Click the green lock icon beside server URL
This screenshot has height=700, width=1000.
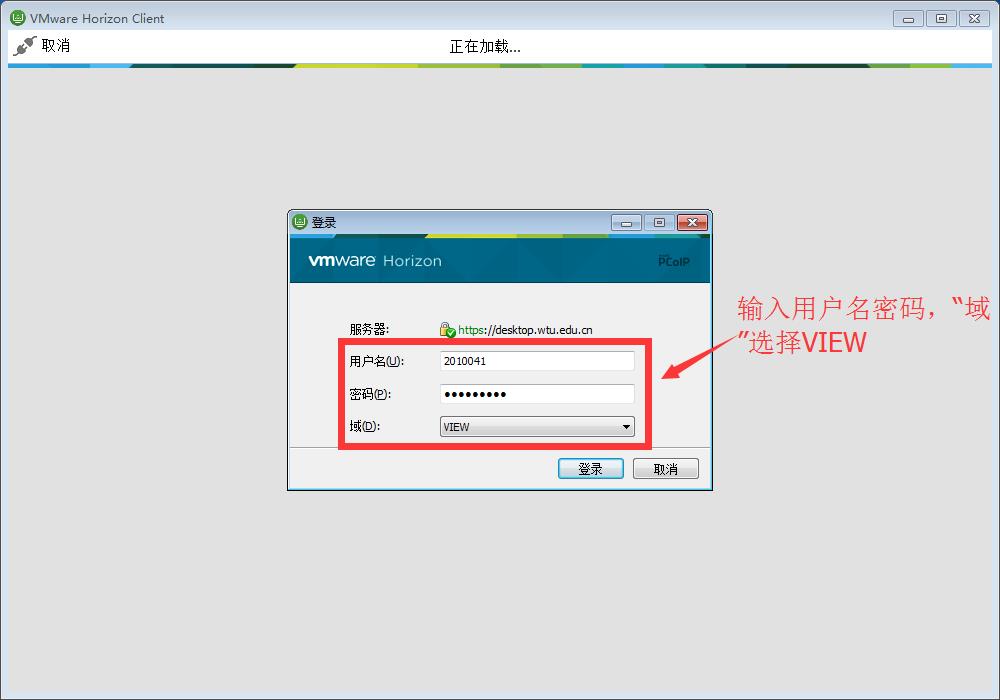pyautogui.click(x=447, y=330)
